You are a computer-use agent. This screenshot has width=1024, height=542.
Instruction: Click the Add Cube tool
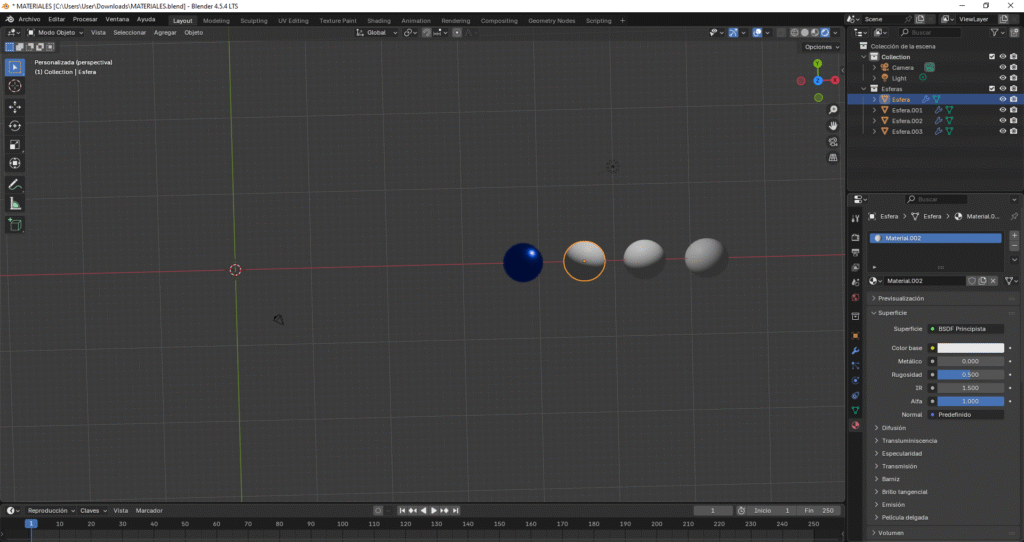coord(15,225)
